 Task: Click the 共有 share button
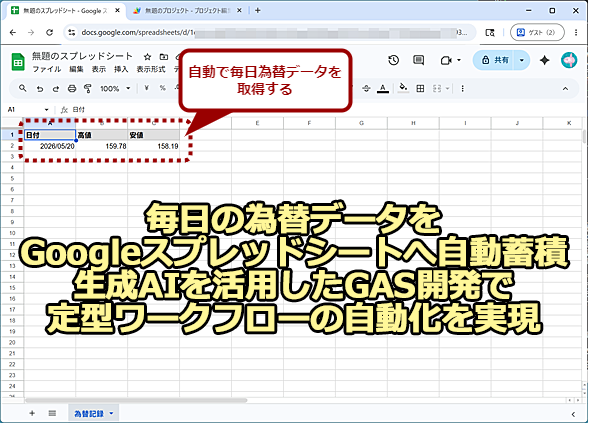(x=495, y=60)
